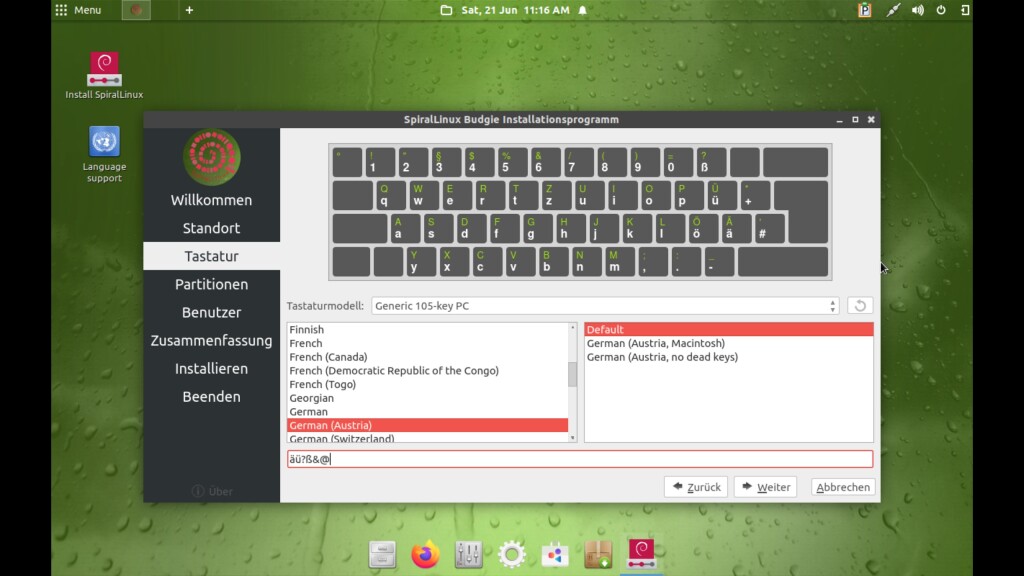Select German (Switzerland) in layout list

(342, 438)
